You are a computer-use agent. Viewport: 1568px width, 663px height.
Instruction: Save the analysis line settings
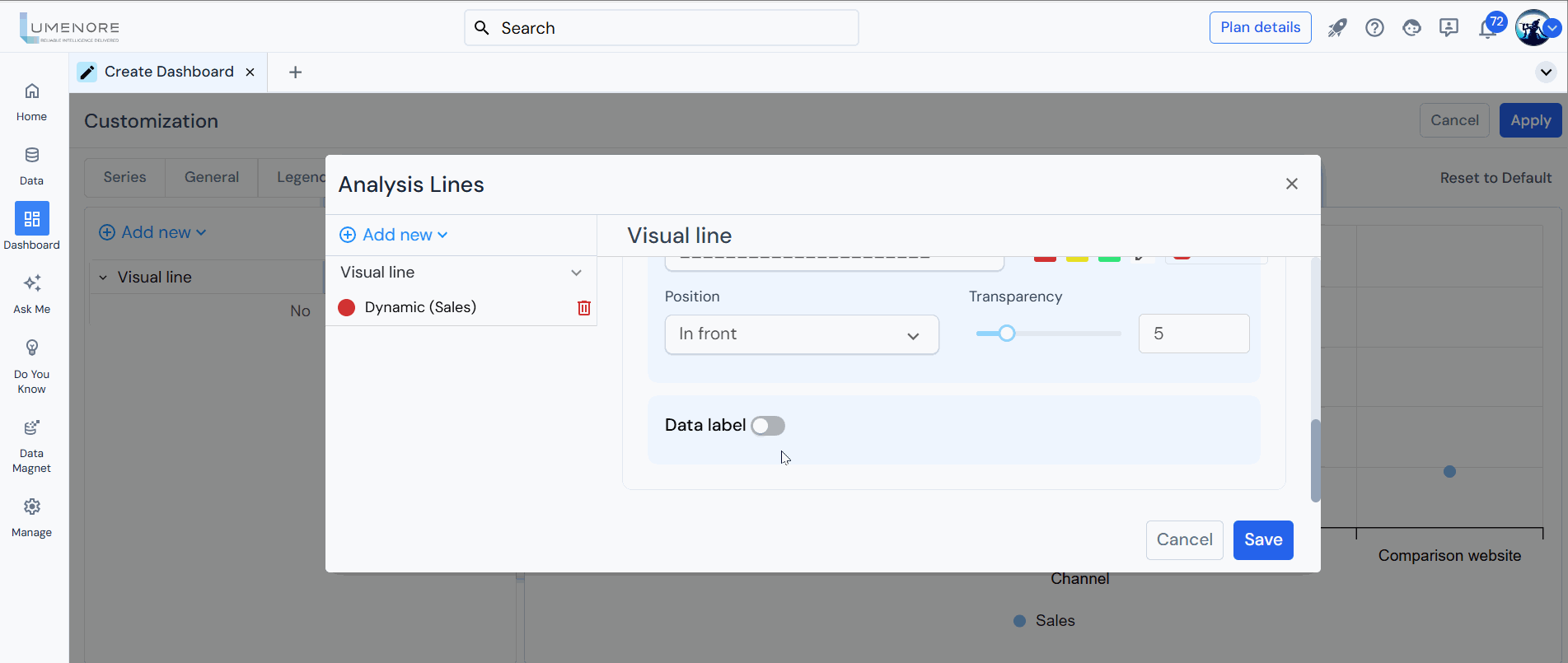tap(1262, 540)
